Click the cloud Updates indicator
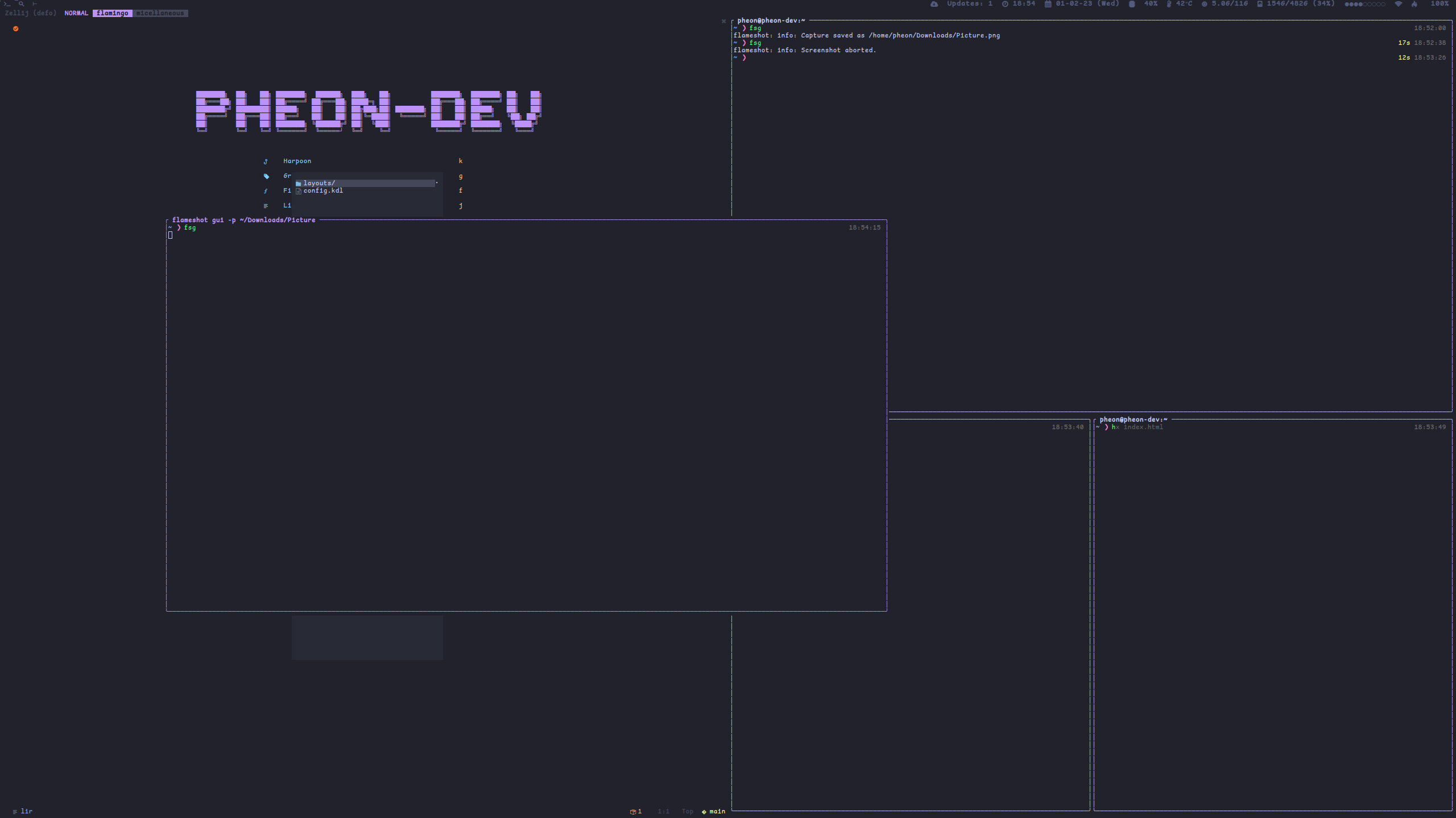 pyautogui.click(x=934, y=4)
